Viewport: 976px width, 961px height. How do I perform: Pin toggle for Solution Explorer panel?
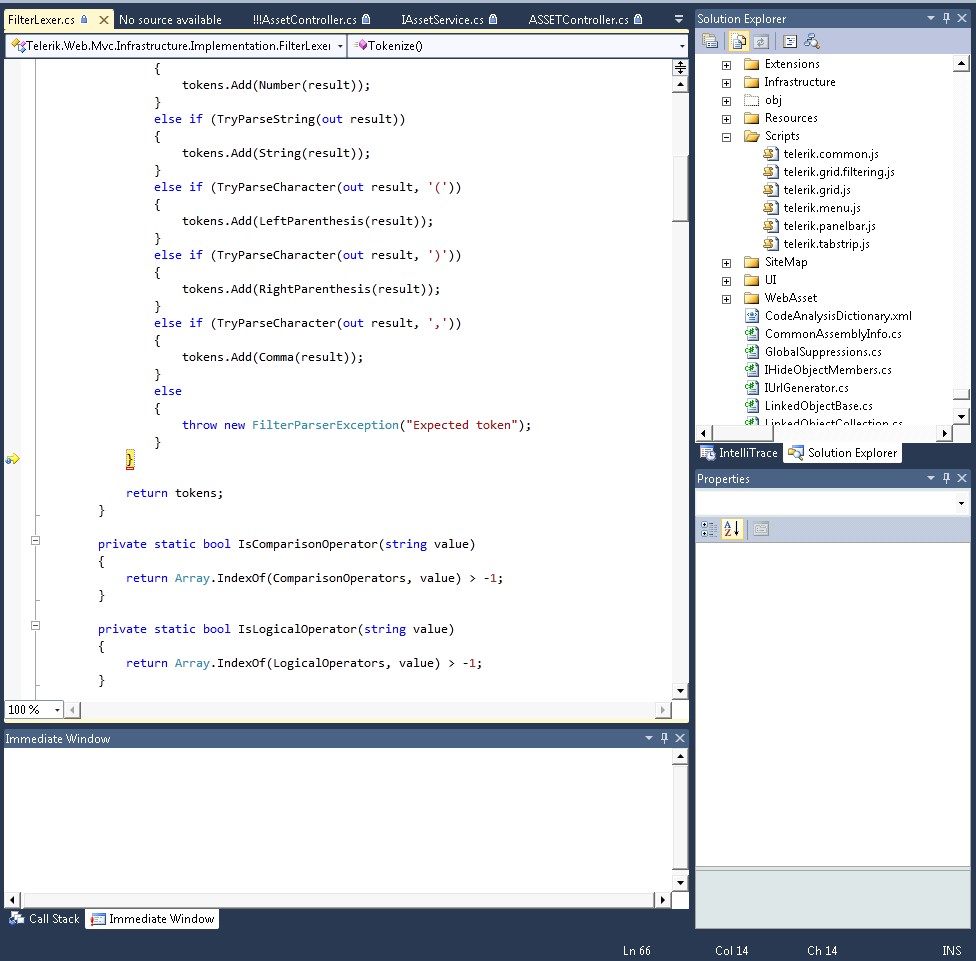pos(946,18)
